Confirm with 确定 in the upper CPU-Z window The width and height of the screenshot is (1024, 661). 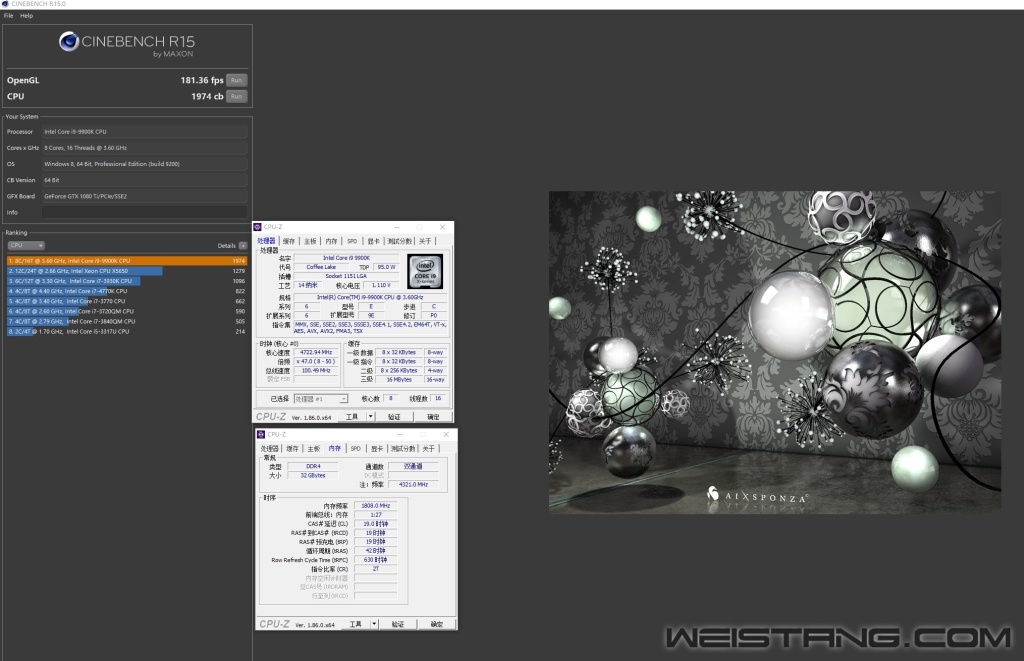point(433,417)
